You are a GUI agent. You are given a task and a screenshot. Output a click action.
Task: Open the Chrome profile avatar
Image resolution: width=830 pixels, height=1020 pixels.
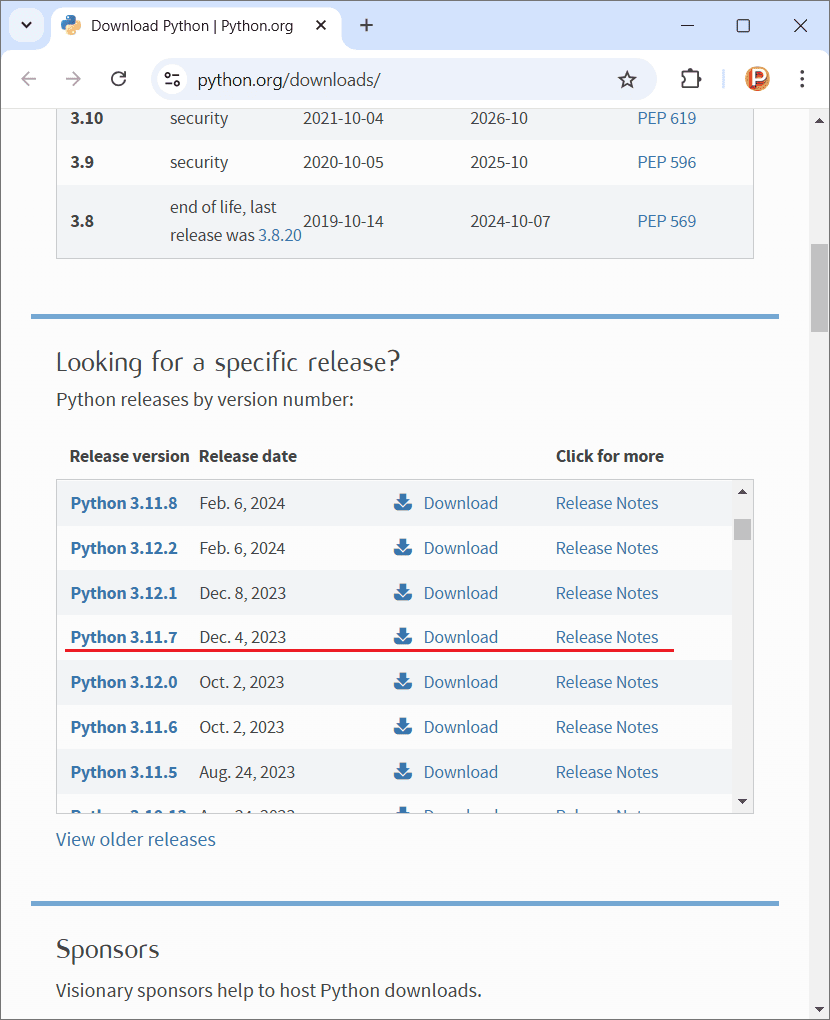point(757,79)
